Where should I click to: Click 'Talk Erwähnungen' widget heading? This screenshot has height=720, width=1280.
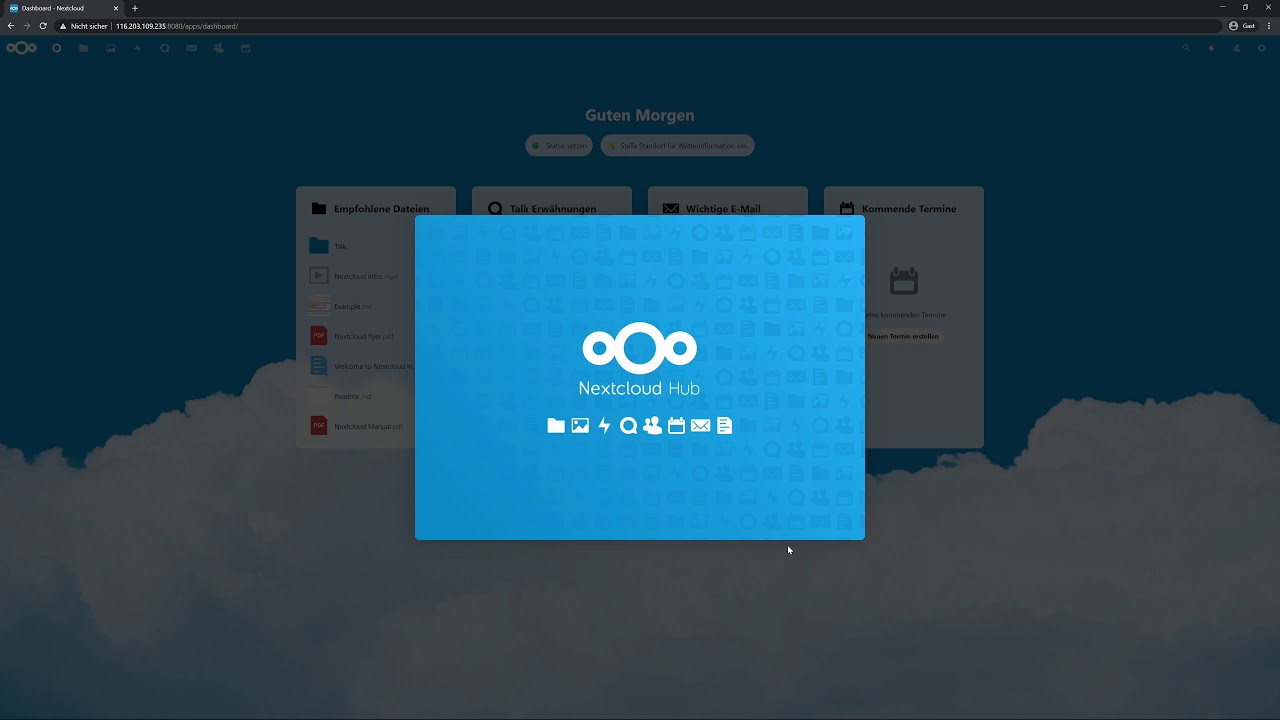coord(553,209)
